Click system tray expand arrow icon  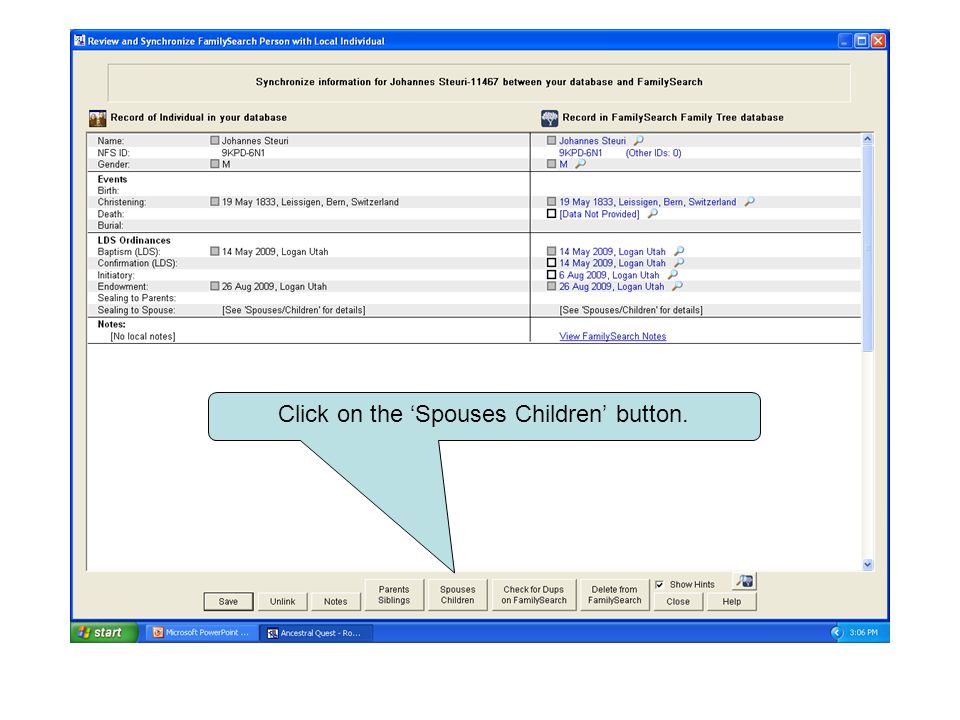click(836, 632)
